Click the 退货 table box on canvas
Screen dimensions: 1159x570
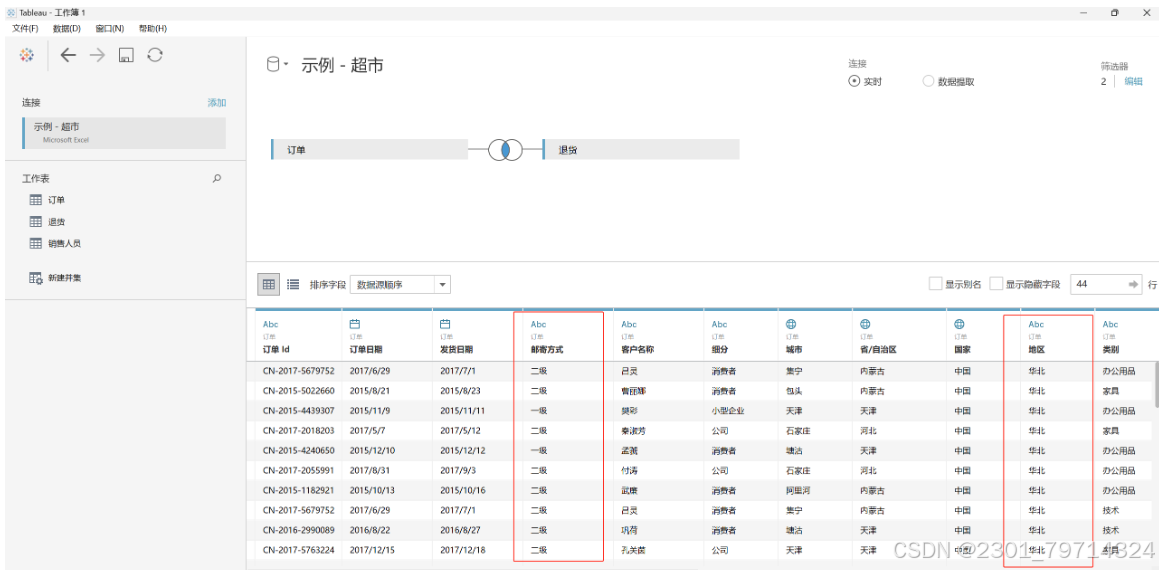point(641,149)
